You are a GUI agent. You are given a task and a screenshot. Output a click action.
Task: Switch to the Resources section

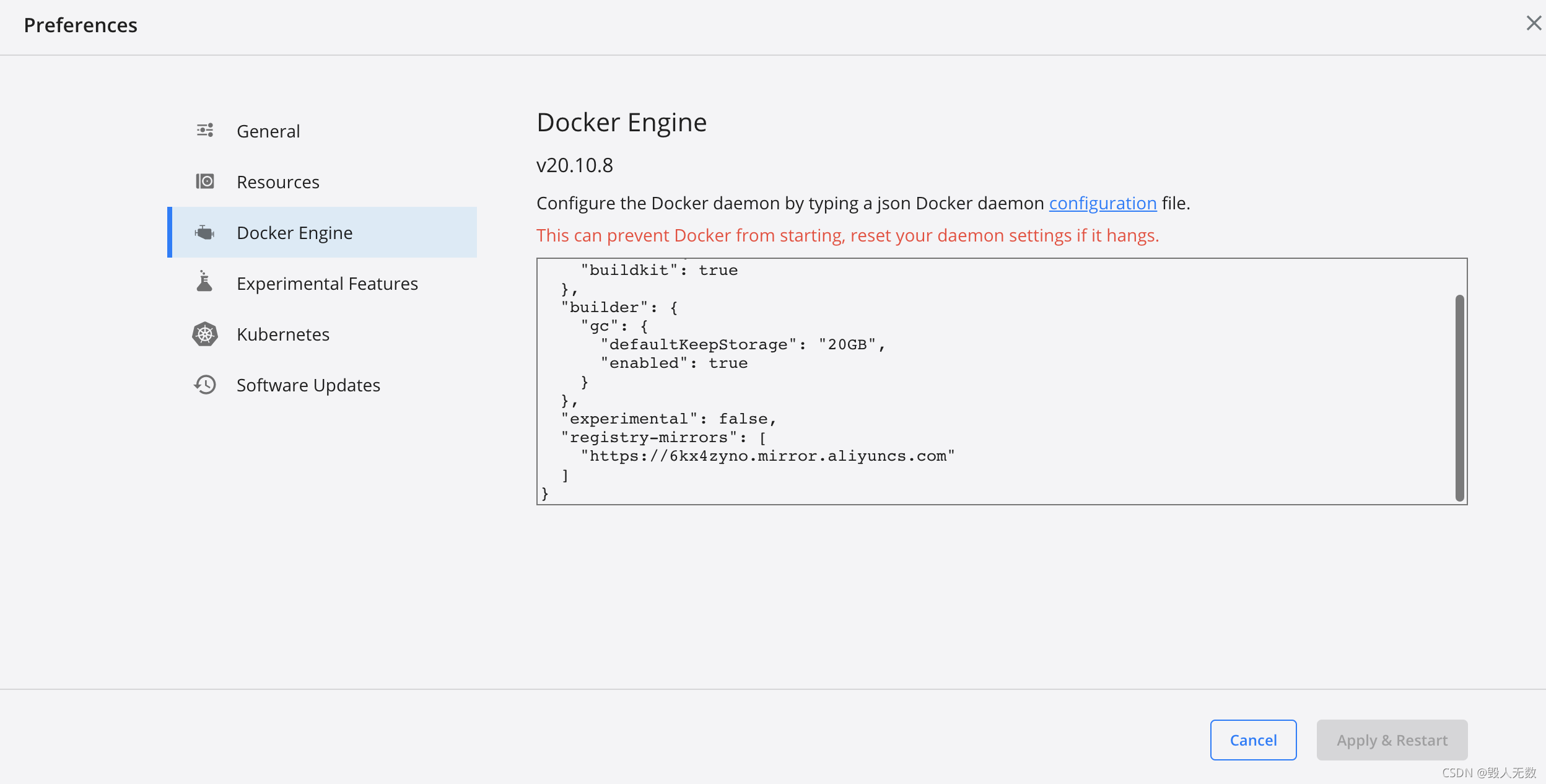coord(277,181)
